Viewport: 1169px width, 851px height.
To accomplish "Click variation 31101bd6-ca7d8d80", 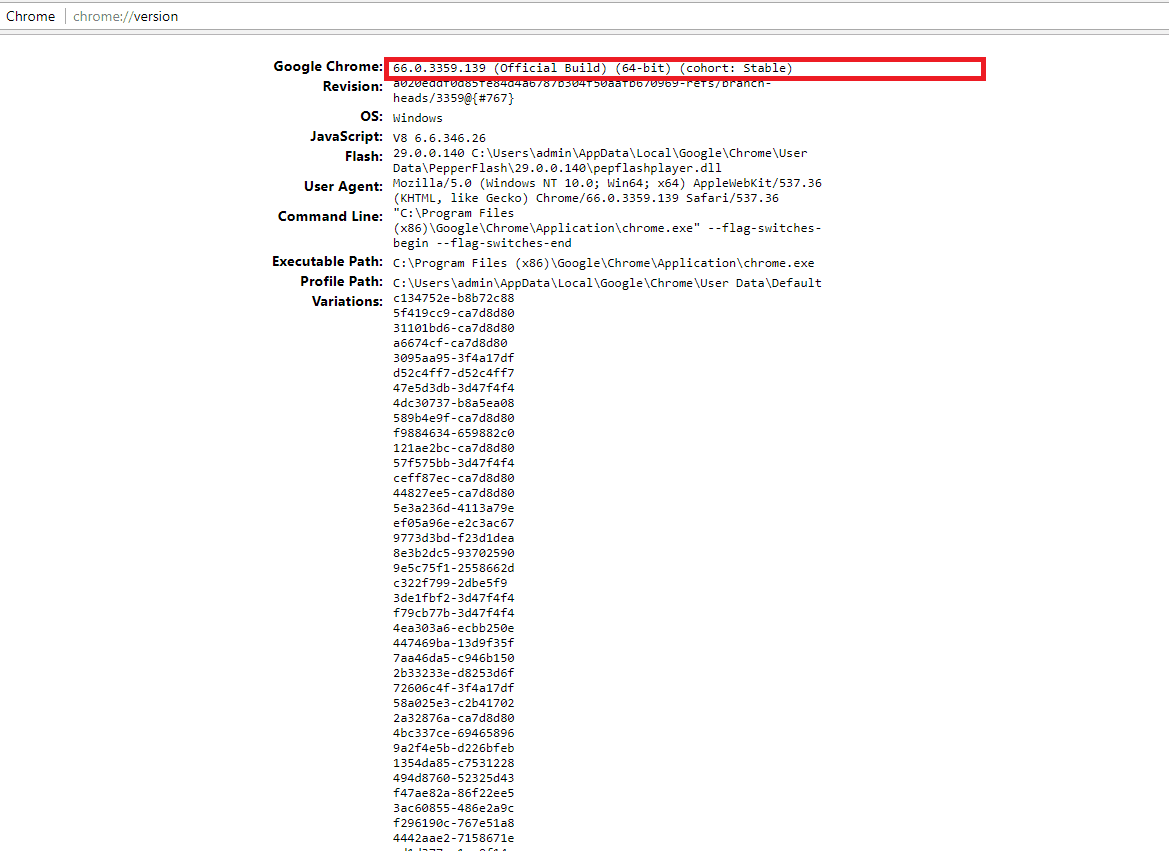I will tap(453, 328).
